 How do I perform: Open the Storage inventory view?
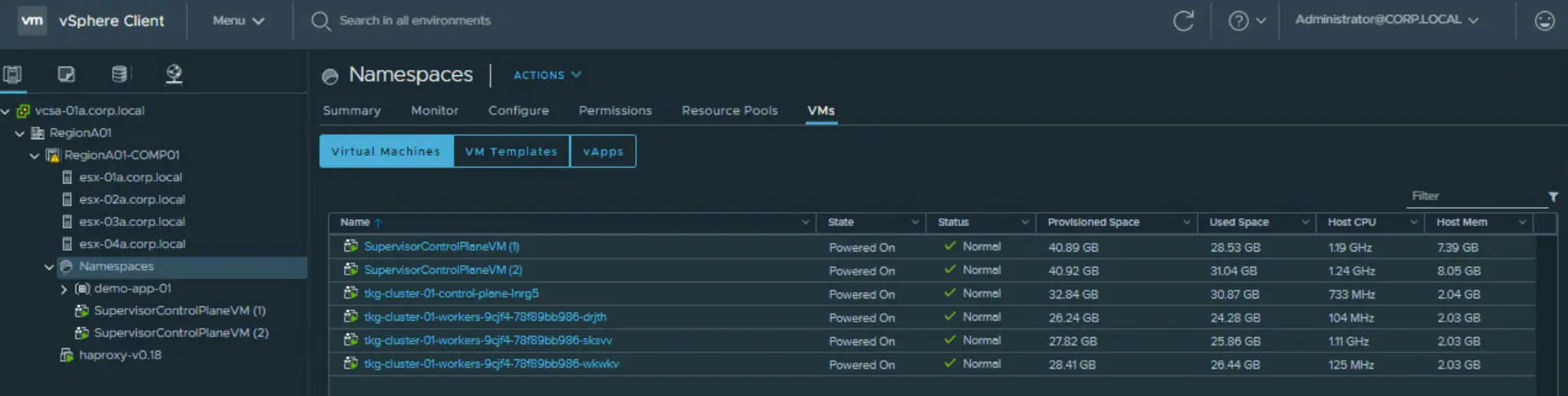pyautogui.click(x=120, y=74)
